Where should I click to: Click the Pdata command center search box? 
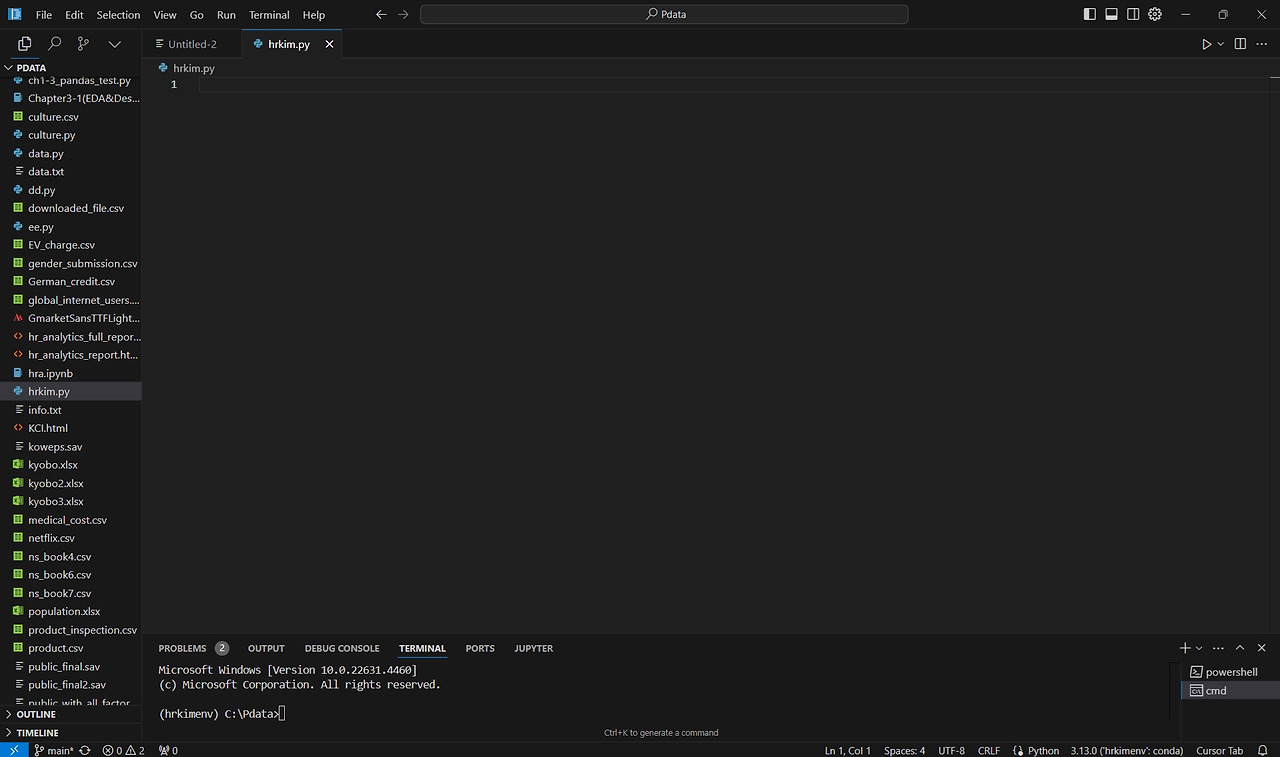(664, 15)
